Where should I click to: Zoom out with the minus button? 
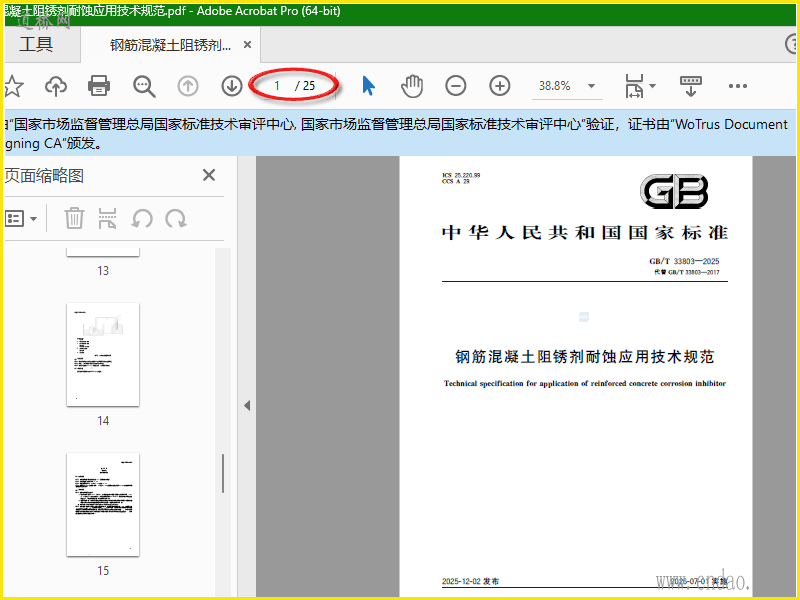pos(456,86)
